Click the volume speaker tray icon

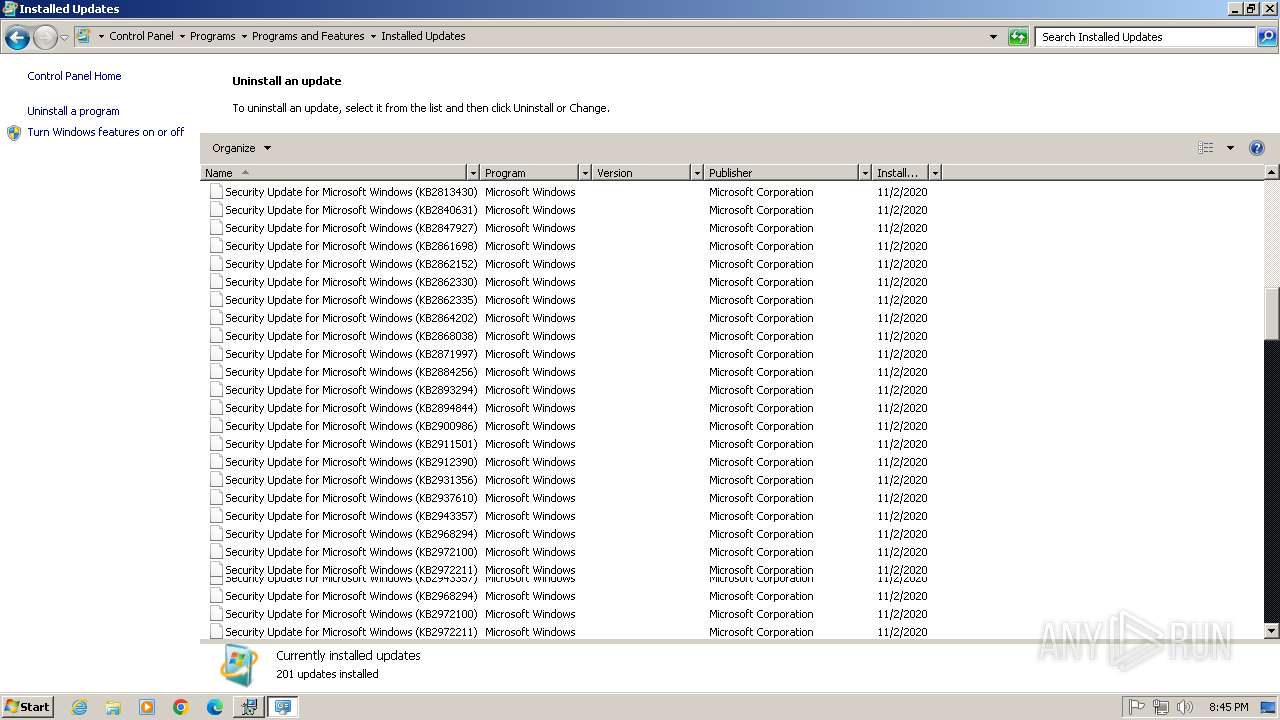(x=1185, y=707)
